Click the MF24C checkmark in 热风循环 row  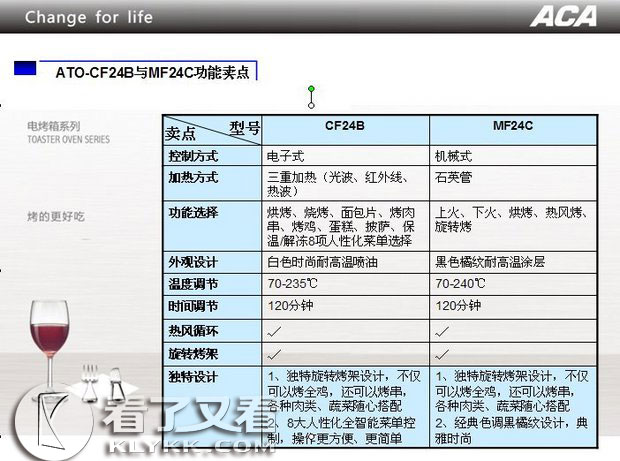pyautogui.click(x=442, y=331)
